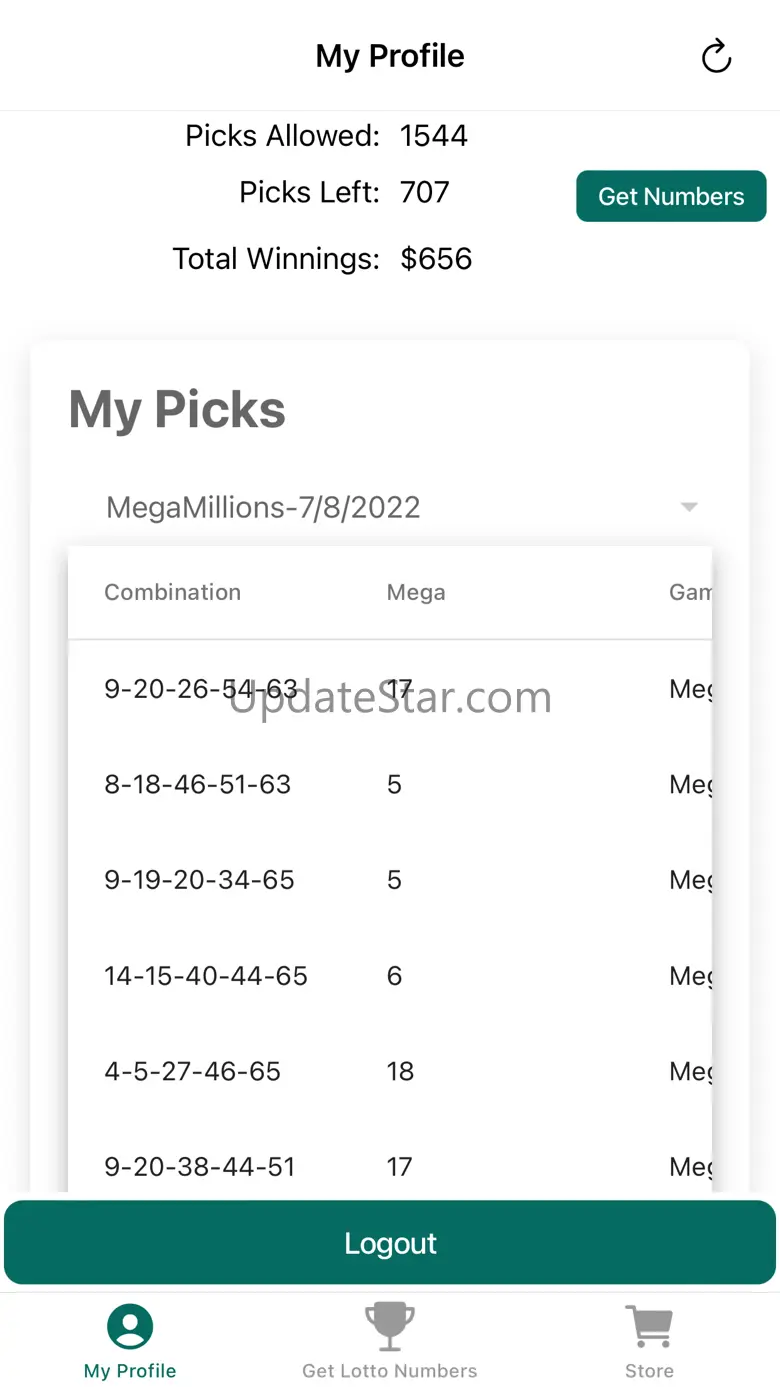Select the 4-5-27-46-65 combination row
This screenshot has height=1387, width=780.
click(193, 1072)
